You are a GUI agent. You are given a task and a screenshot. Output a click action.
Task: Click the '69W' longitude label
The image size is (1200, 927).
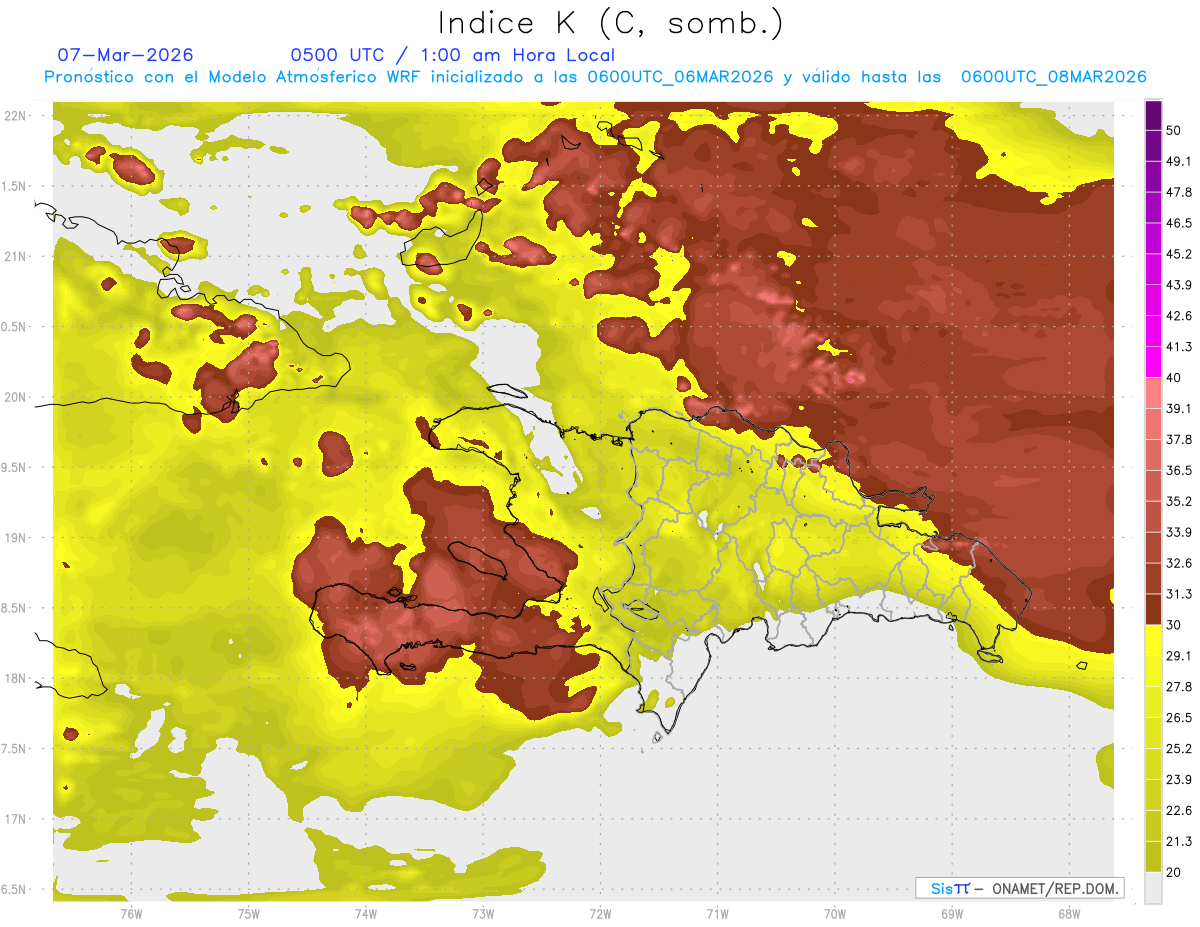point(951,914)
